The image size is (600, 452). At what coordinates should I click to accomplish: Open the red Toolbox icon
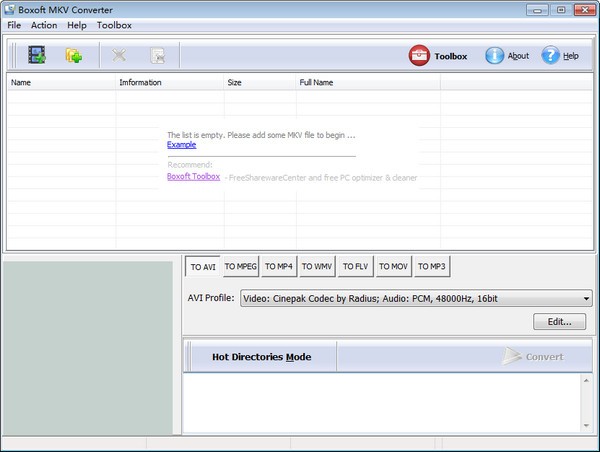(419, 55)
